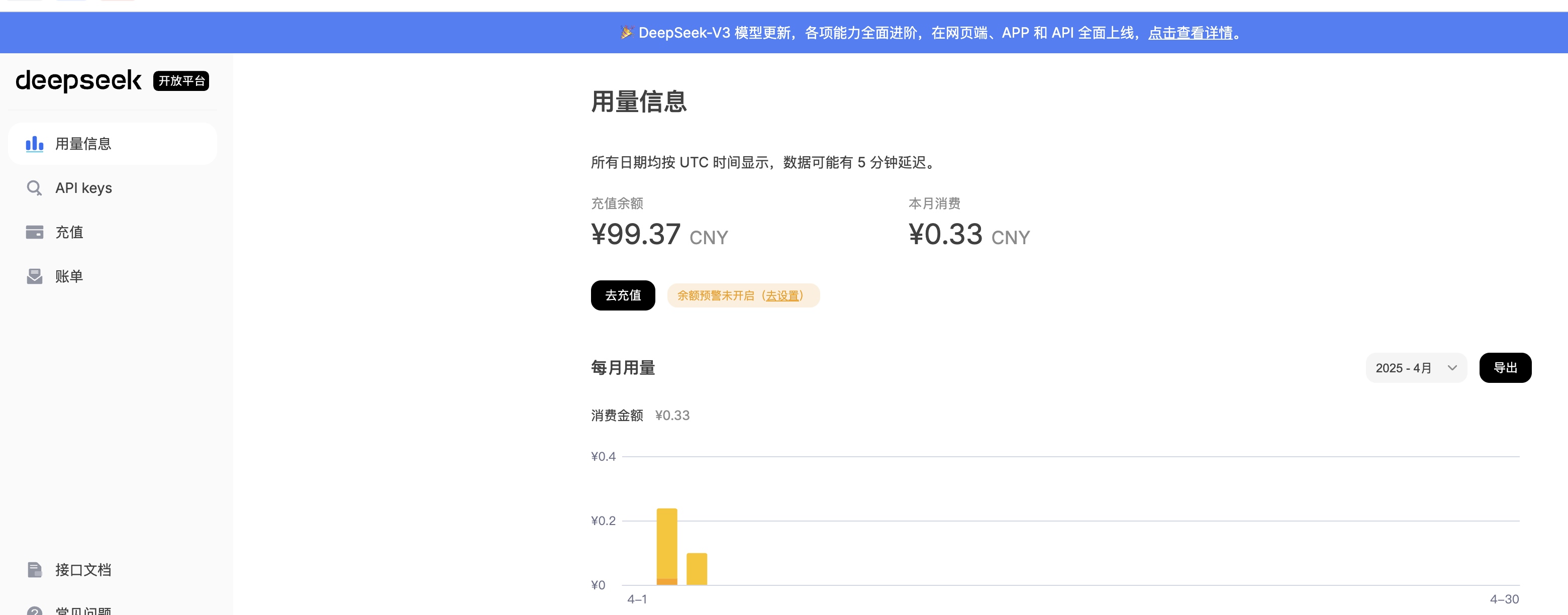This screenshot has height=615, width=1568.
Task: Click the inbox icon beside 账单
Action: point(34,276)
